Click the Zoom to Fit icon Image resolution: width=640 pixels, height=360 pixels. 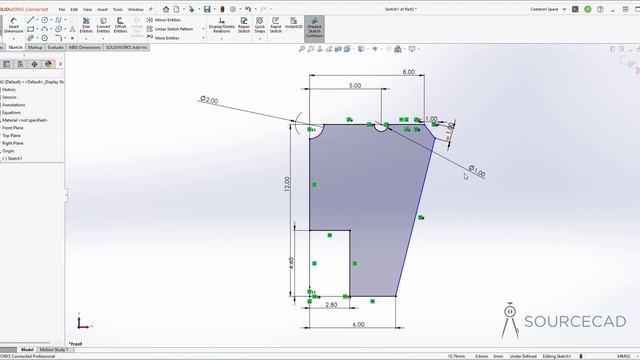(x=302, y=49)
